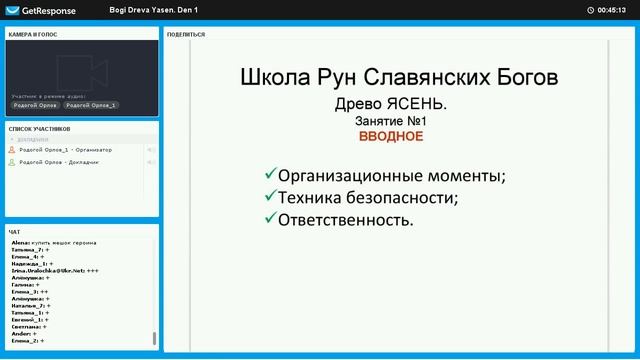
Task: Click chat message from Irina.Uralochka@Ukr.Net
Action: pos(55,271)
